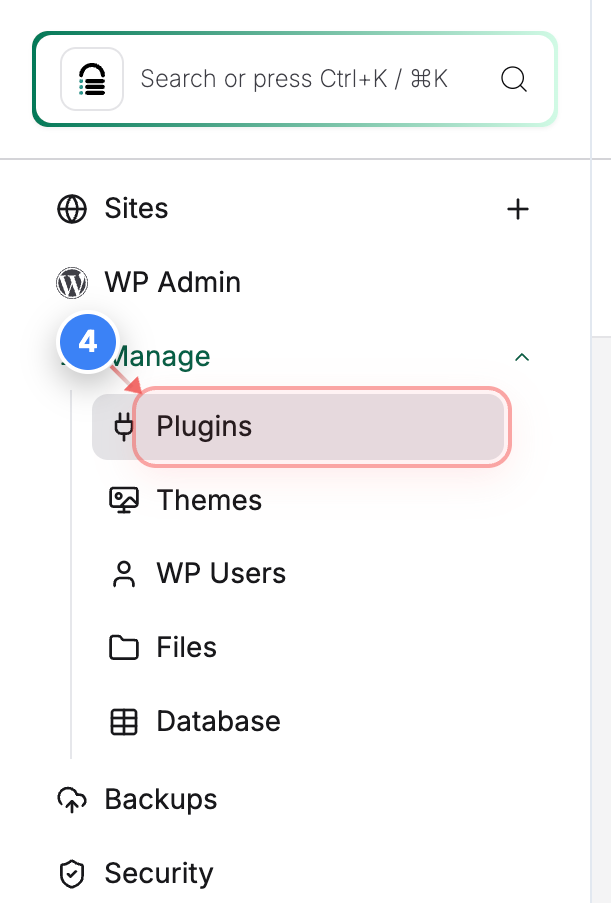Navigate to the Security section
The width and height of the screenshot is (611, 903).
point(158,873)
